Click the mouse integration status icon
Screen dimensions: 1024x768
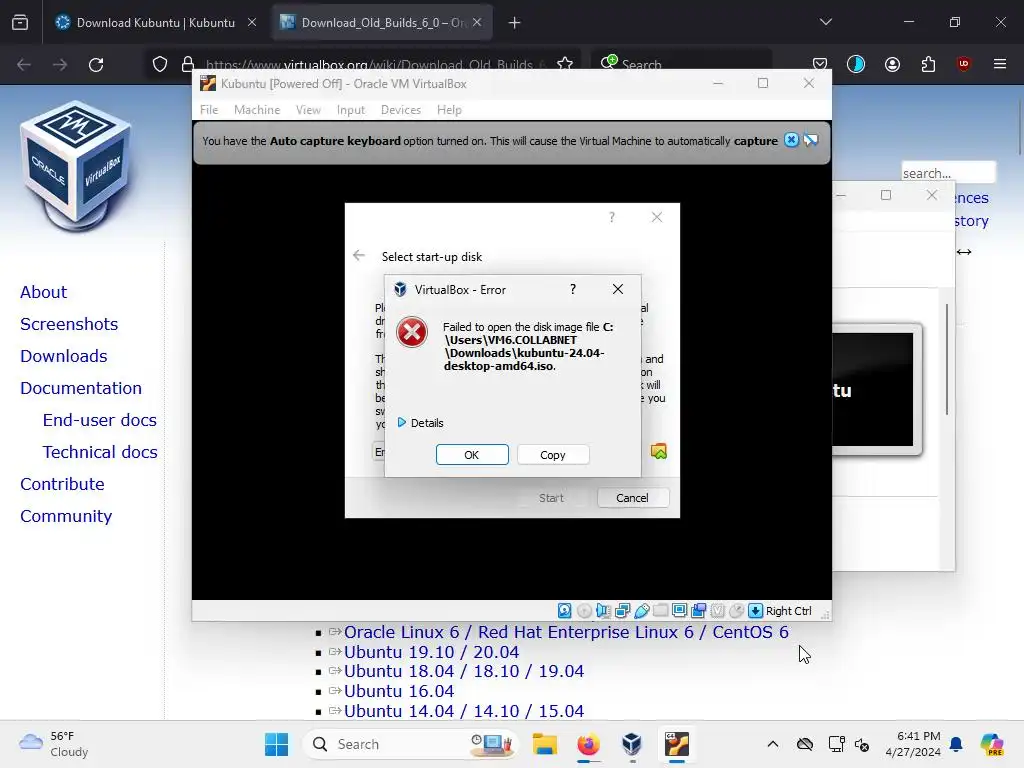point(736,611)
